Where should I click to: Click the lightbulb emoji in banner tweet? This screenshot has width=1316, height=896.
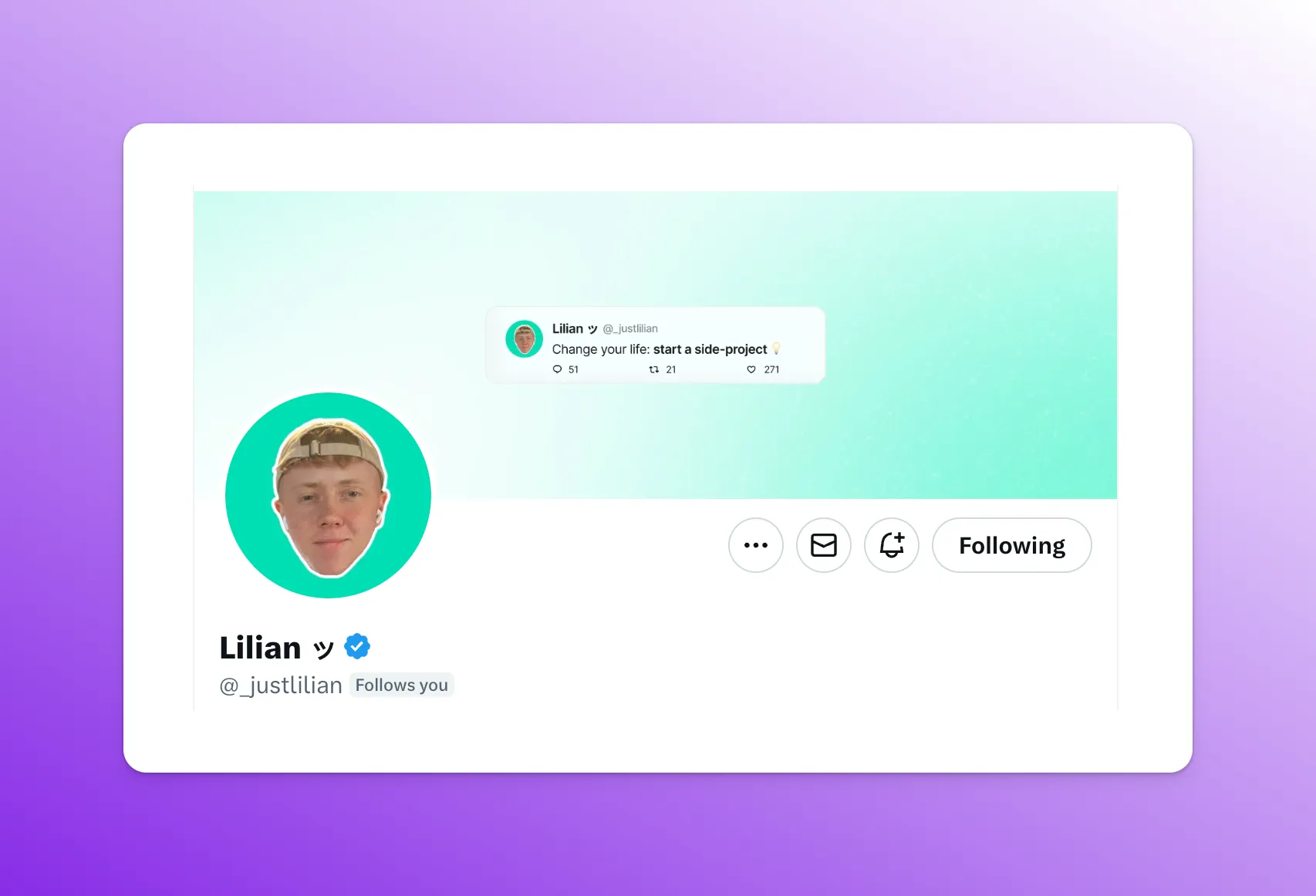pyautogui.click(x=776, y=349)
